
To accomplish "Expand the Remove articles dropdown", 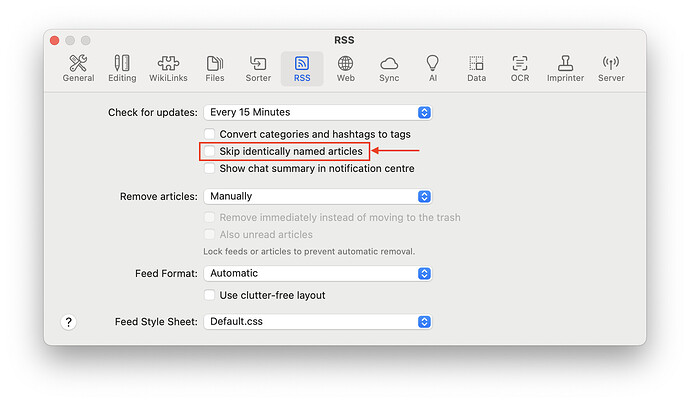I will pyautogui.click(x=317, y=196).
